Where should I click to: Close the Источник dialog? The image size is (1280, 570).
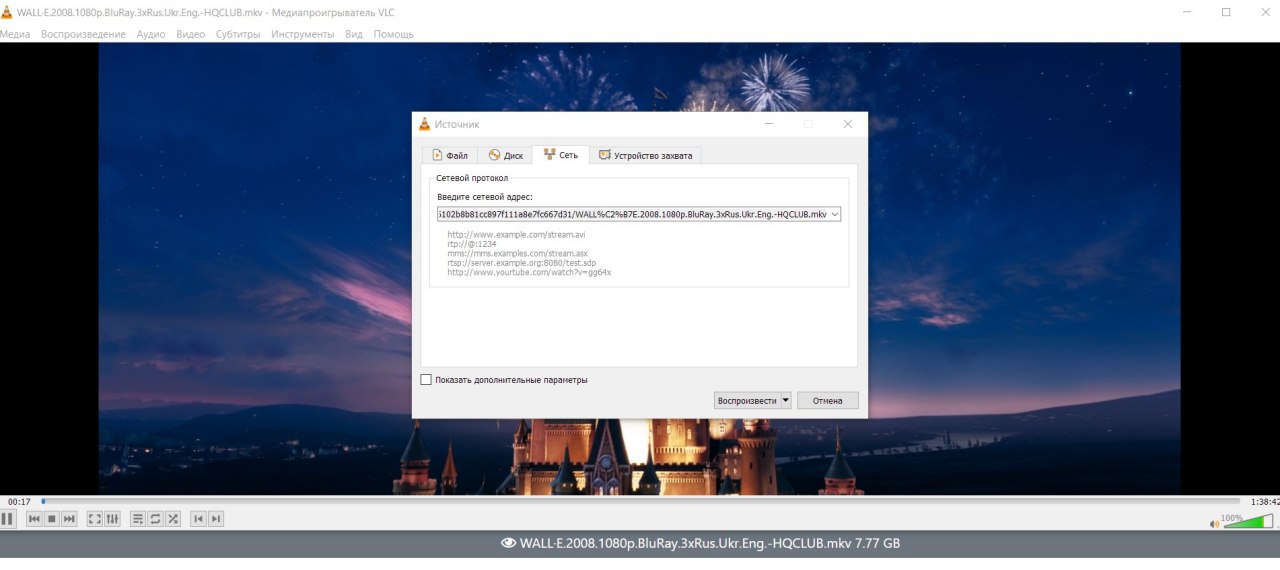coord(848,124)
